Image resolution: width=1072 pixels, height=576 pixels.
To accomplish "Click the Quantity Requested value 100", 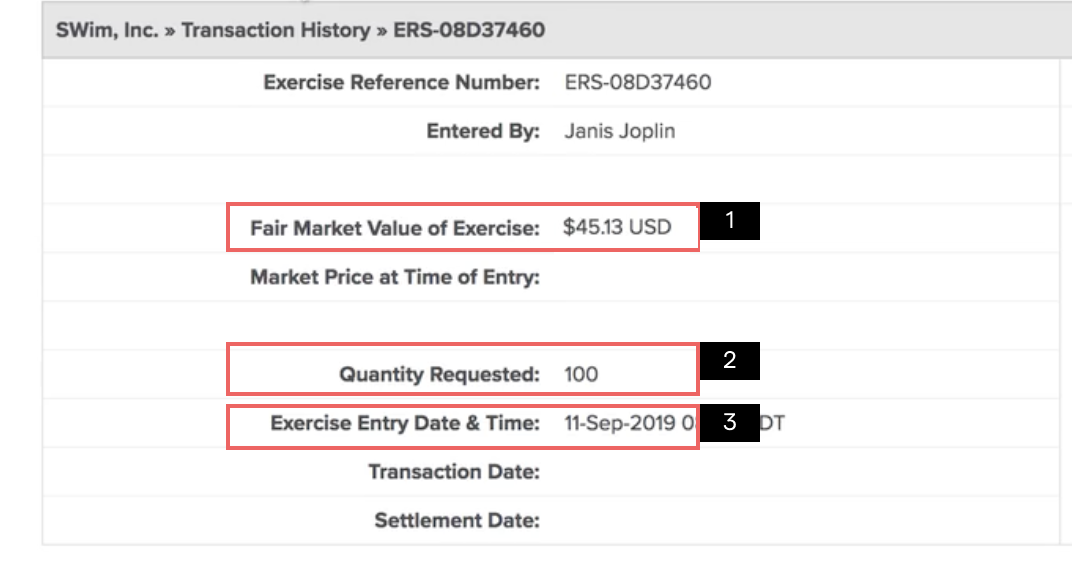I will coord(581,375).
